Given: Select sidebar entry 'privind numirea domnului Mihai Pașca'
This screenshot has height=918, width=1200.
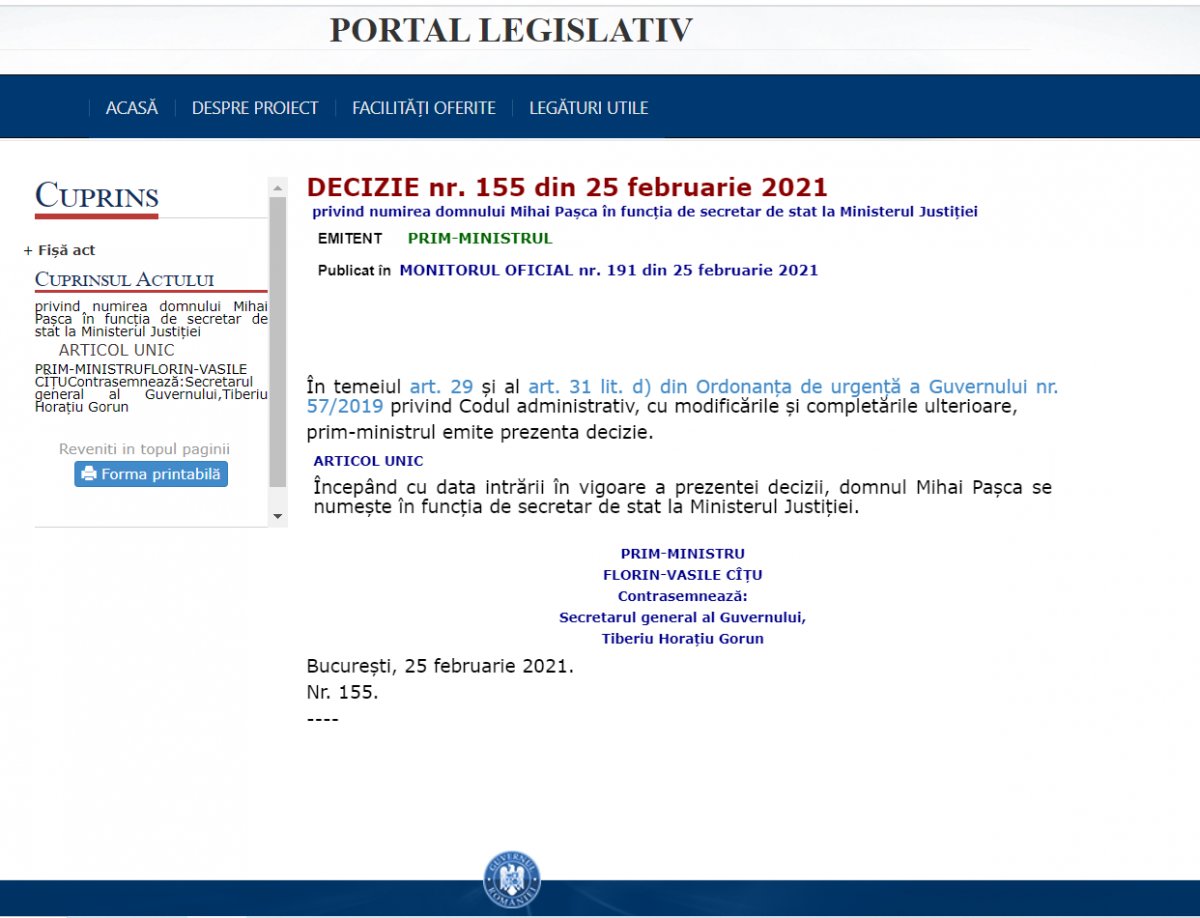Looking at the screenshot, I should [x=151, y=318].
